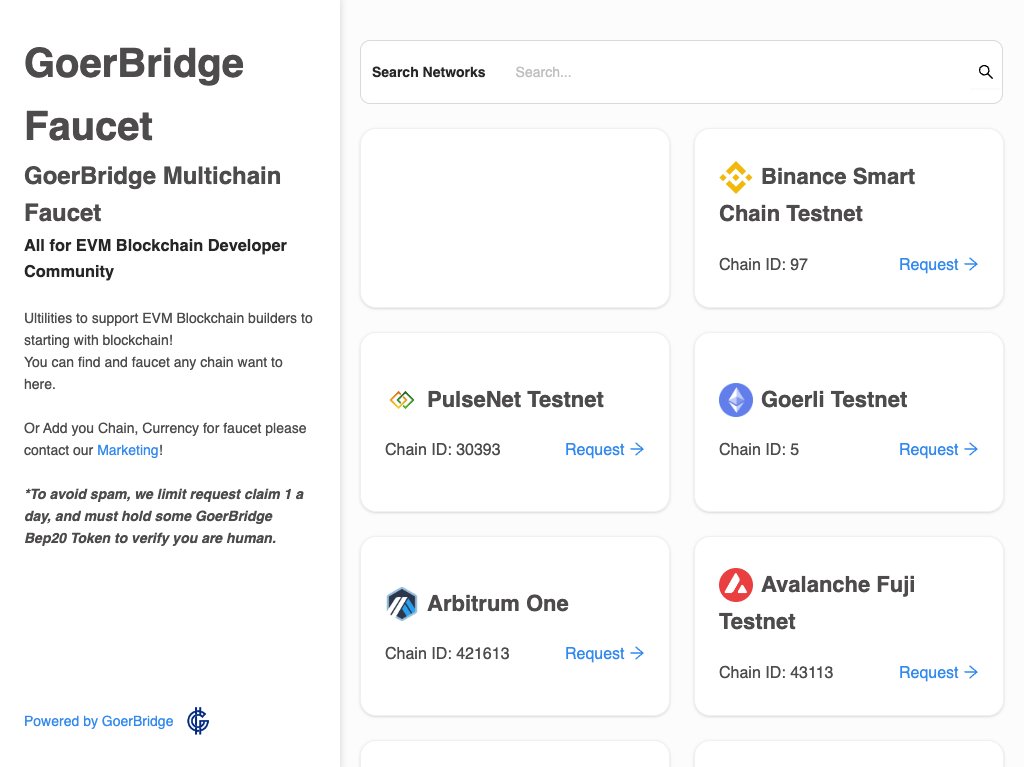Screen dimensions: 1024x767
Task: Click the Chain ID: 43113 text
Action: [776, 672]
